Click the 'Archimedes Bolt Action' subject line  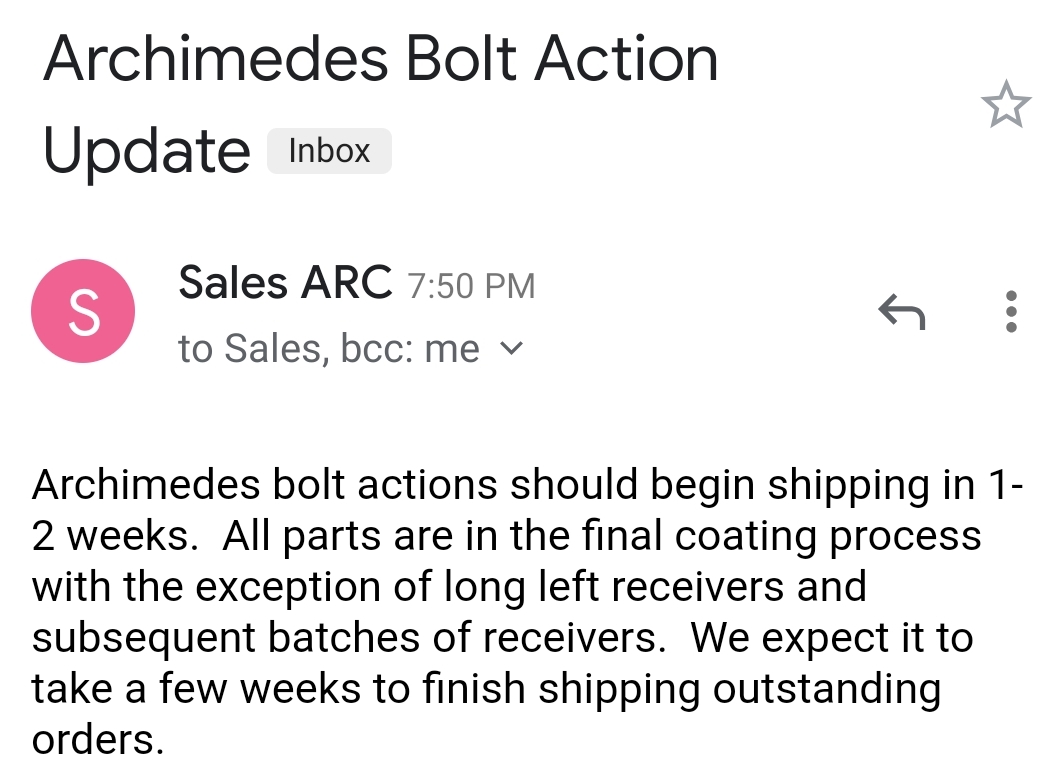click(x=380, y=60)
